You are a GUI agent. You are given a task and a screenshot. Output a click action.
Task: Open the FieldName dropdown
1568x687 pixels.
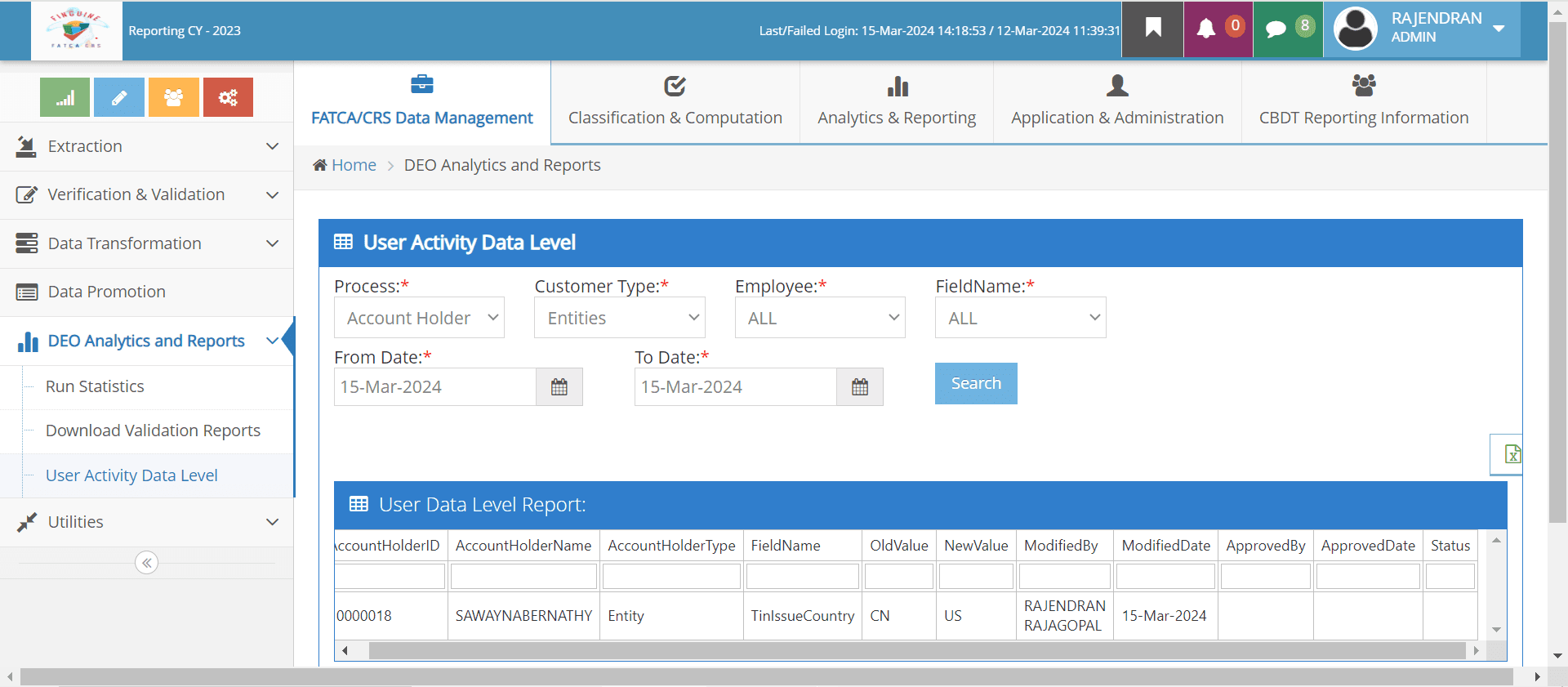pyautogui.click(x=1021, y=318)
